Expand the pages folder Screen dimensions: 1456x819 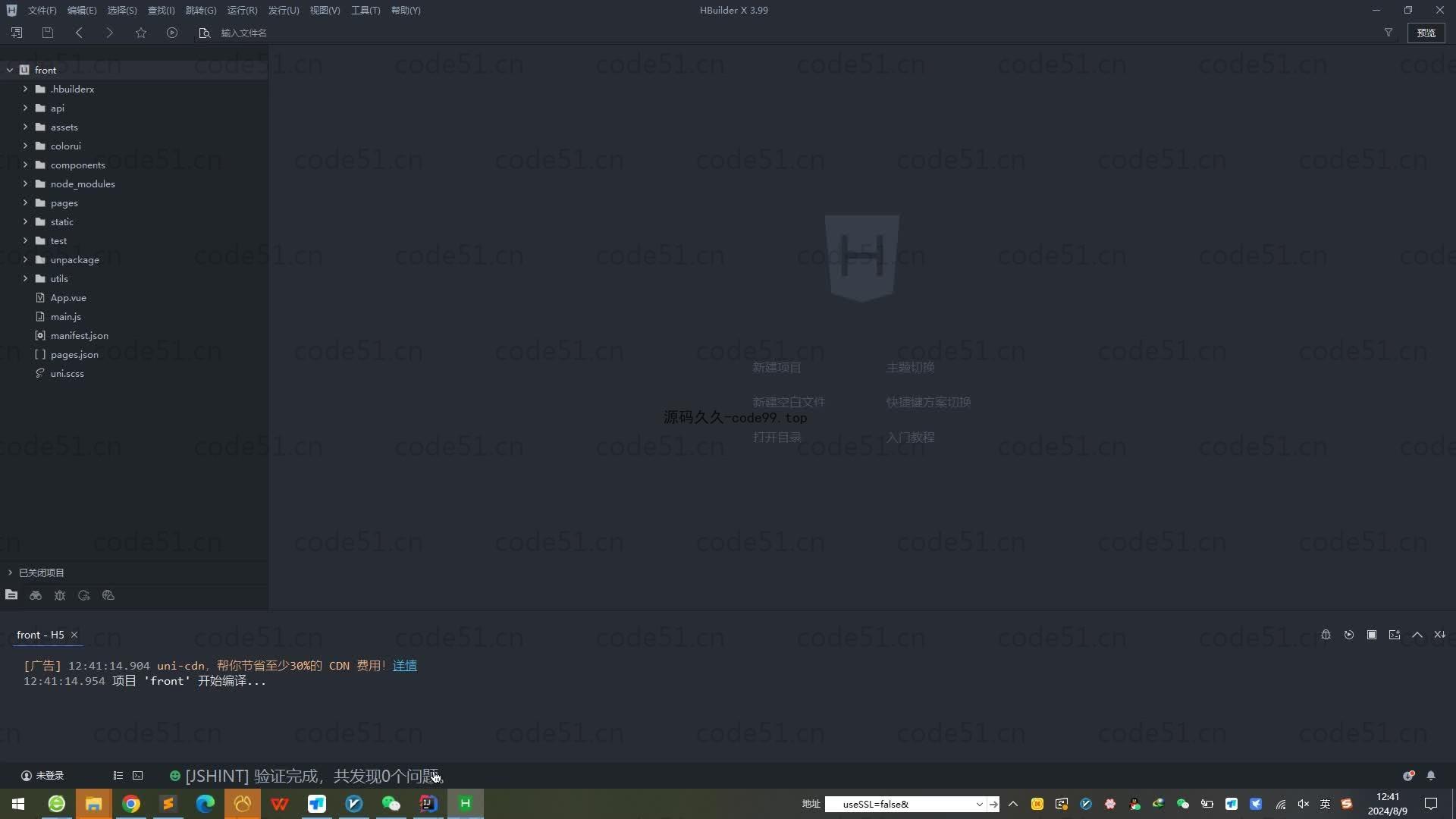pos(25,202)
